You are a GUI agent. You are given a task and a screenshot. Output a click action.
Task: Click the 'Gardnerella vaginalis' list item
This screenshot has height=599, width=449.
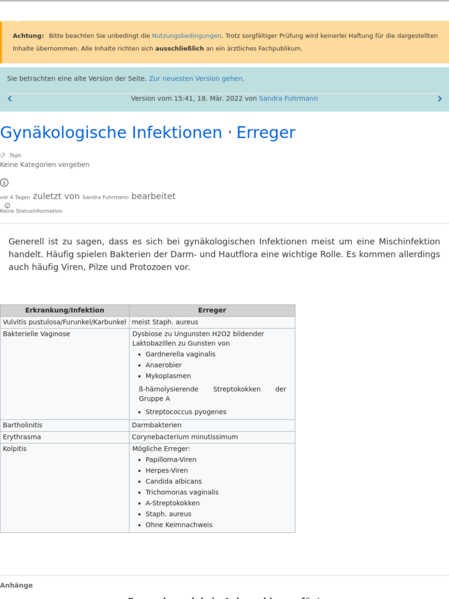[x=180, y=354]
